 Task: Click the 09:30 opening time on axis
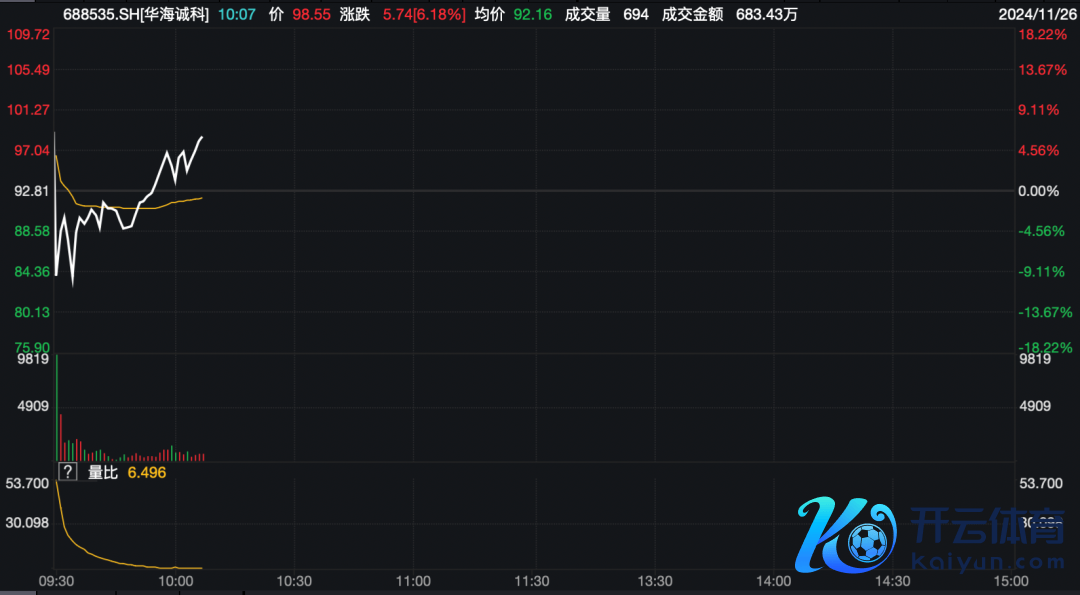56,581
